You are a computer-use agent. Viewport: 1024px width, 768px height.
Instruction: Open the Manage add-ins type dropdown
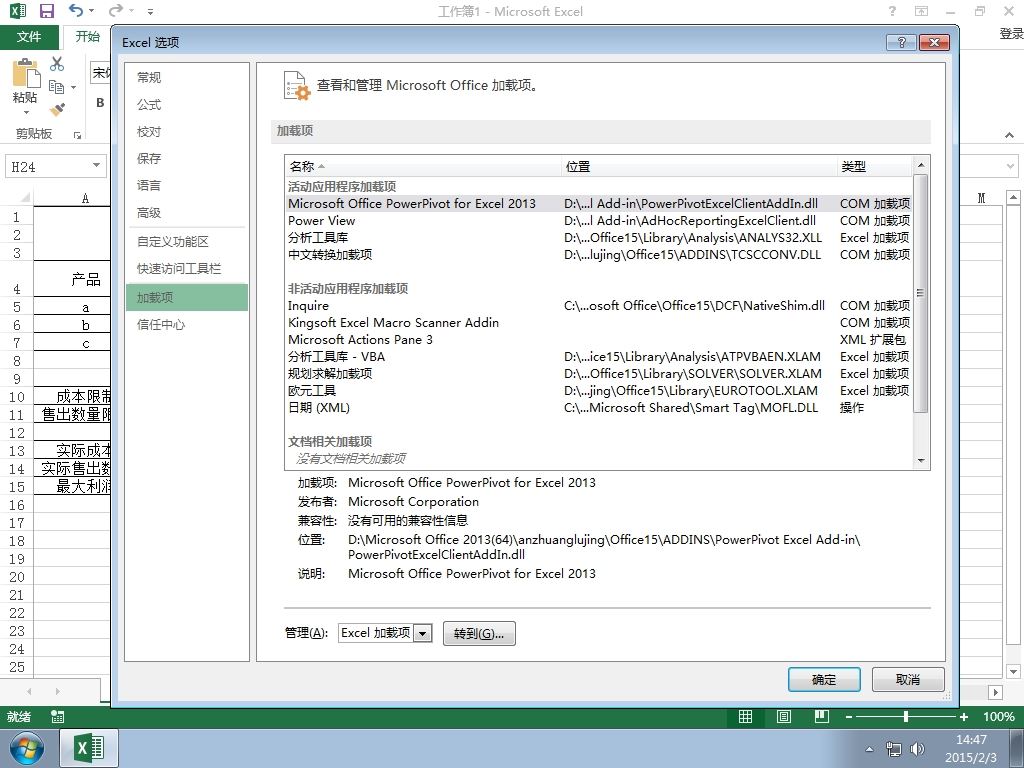pyautogui.click(x=423, y=633)
